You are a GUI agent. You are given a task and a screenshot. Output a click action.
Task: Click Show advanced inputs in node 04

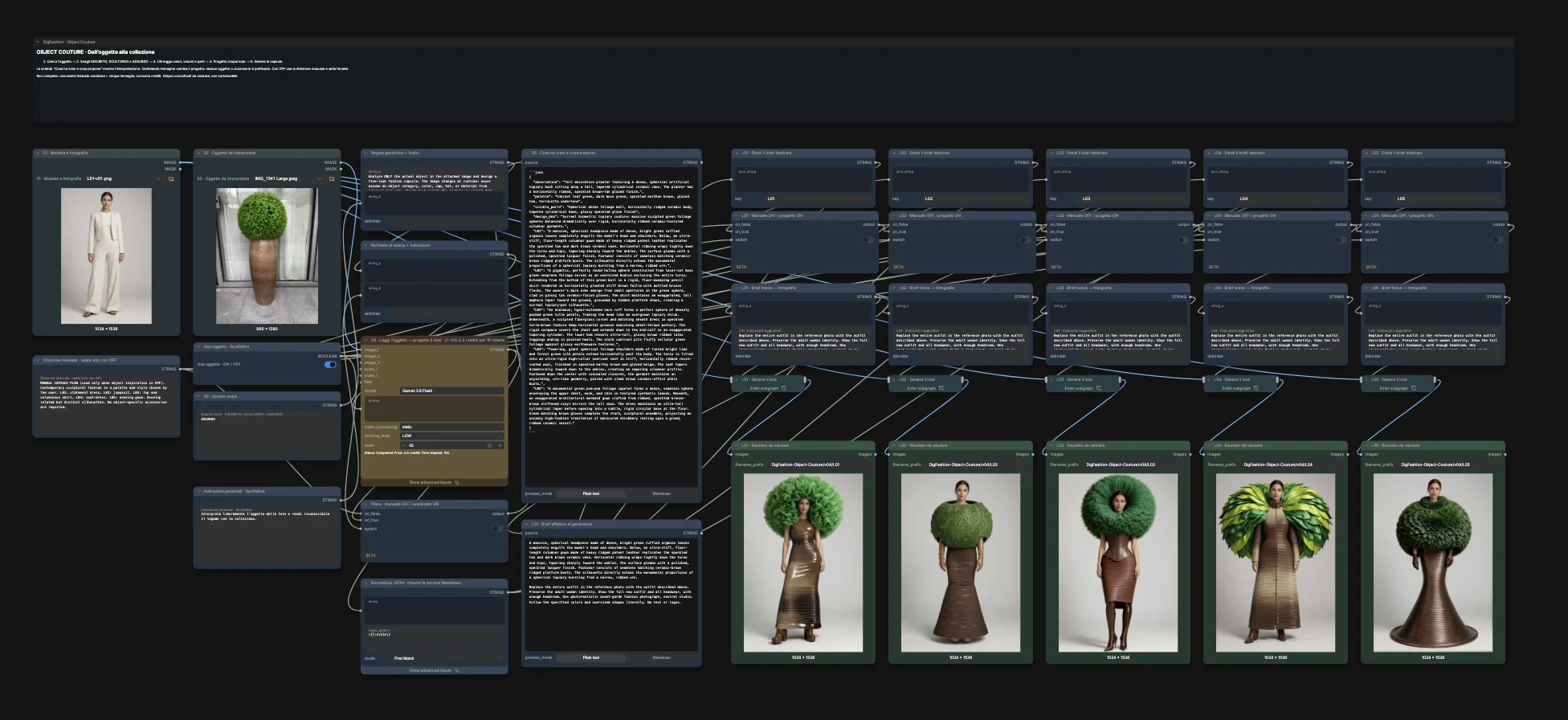[435, 483]
